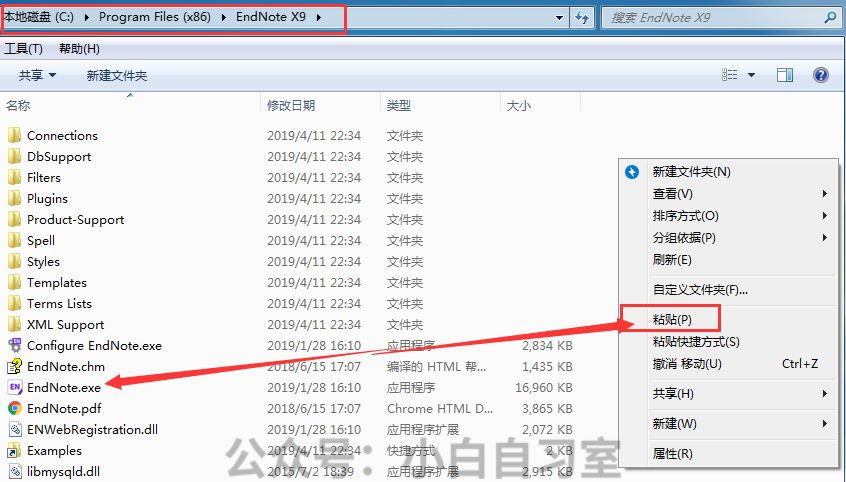Click the EndNote.exe application icon

click(x=14, y=387)
